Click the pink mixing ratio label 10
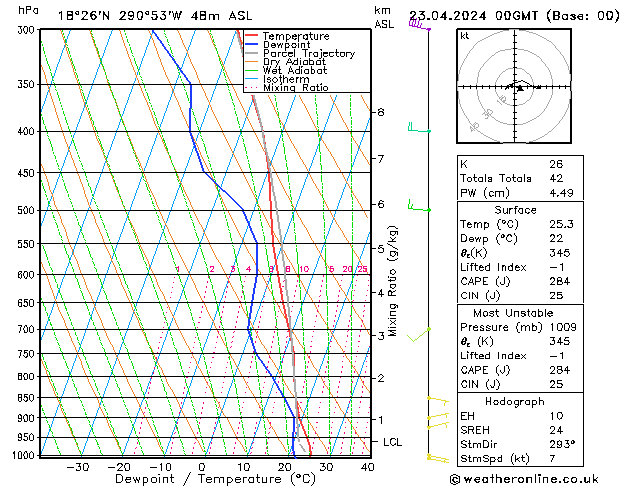 pyautogui.click(x=304, y=269)
